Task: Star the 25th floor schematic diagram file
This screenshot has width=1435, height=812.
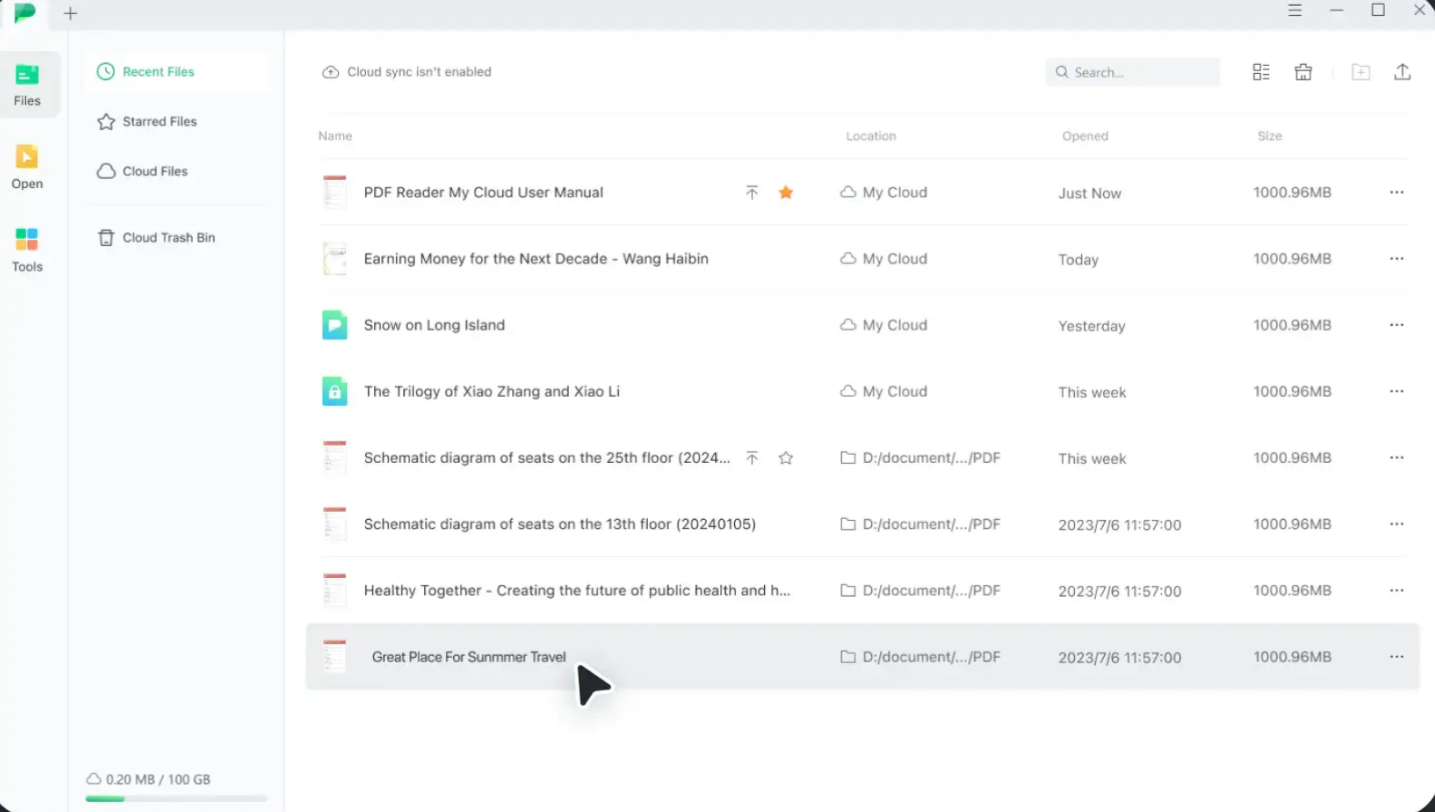Action: tap(786, 458)
